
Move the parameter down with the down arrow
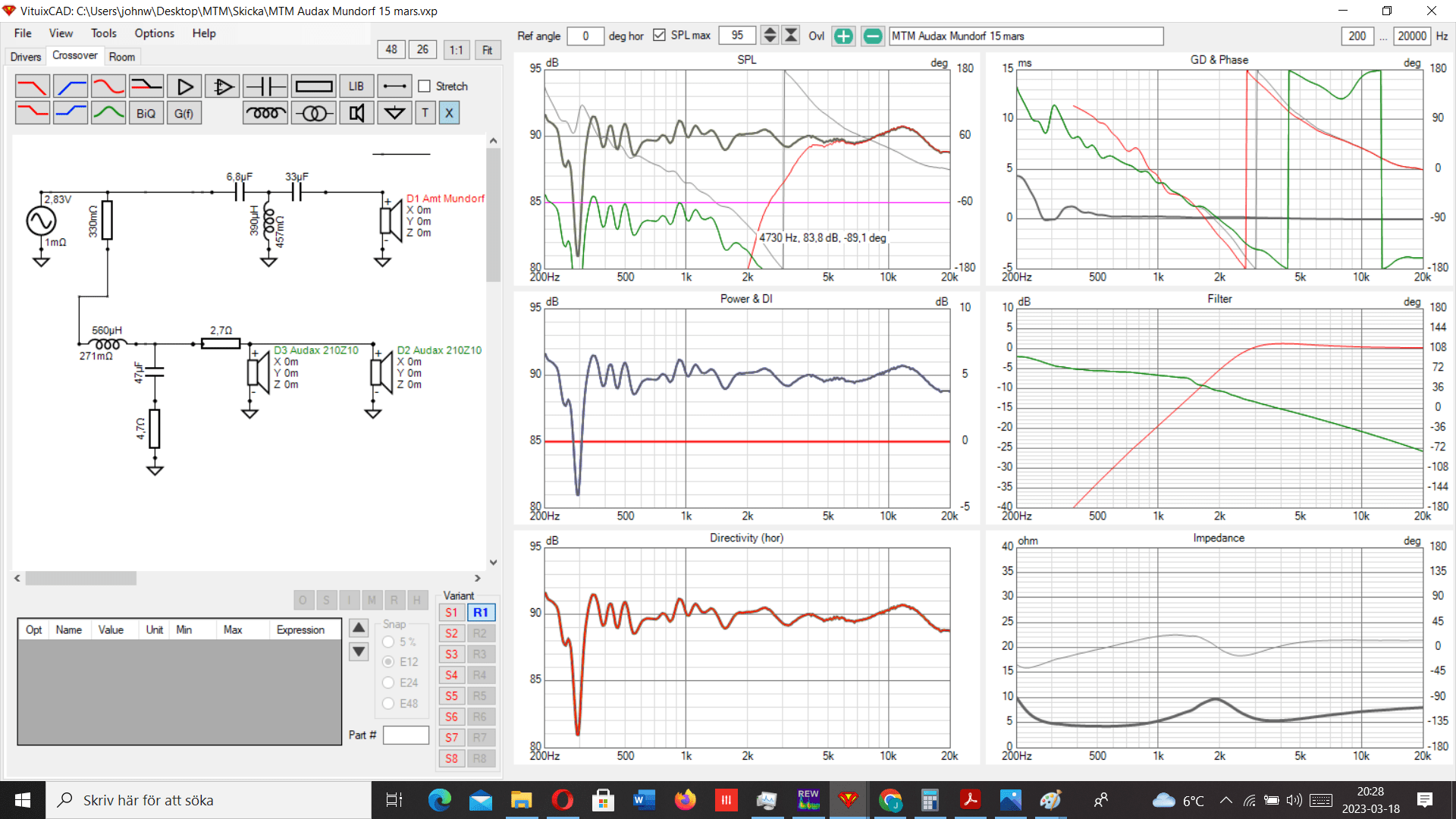(359, 651)
